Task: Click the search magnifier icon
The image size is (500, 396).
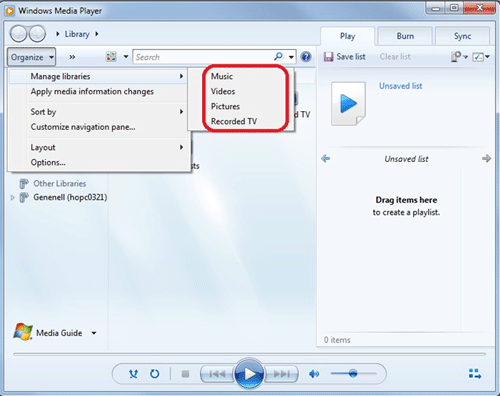Action: pos(278,57)
